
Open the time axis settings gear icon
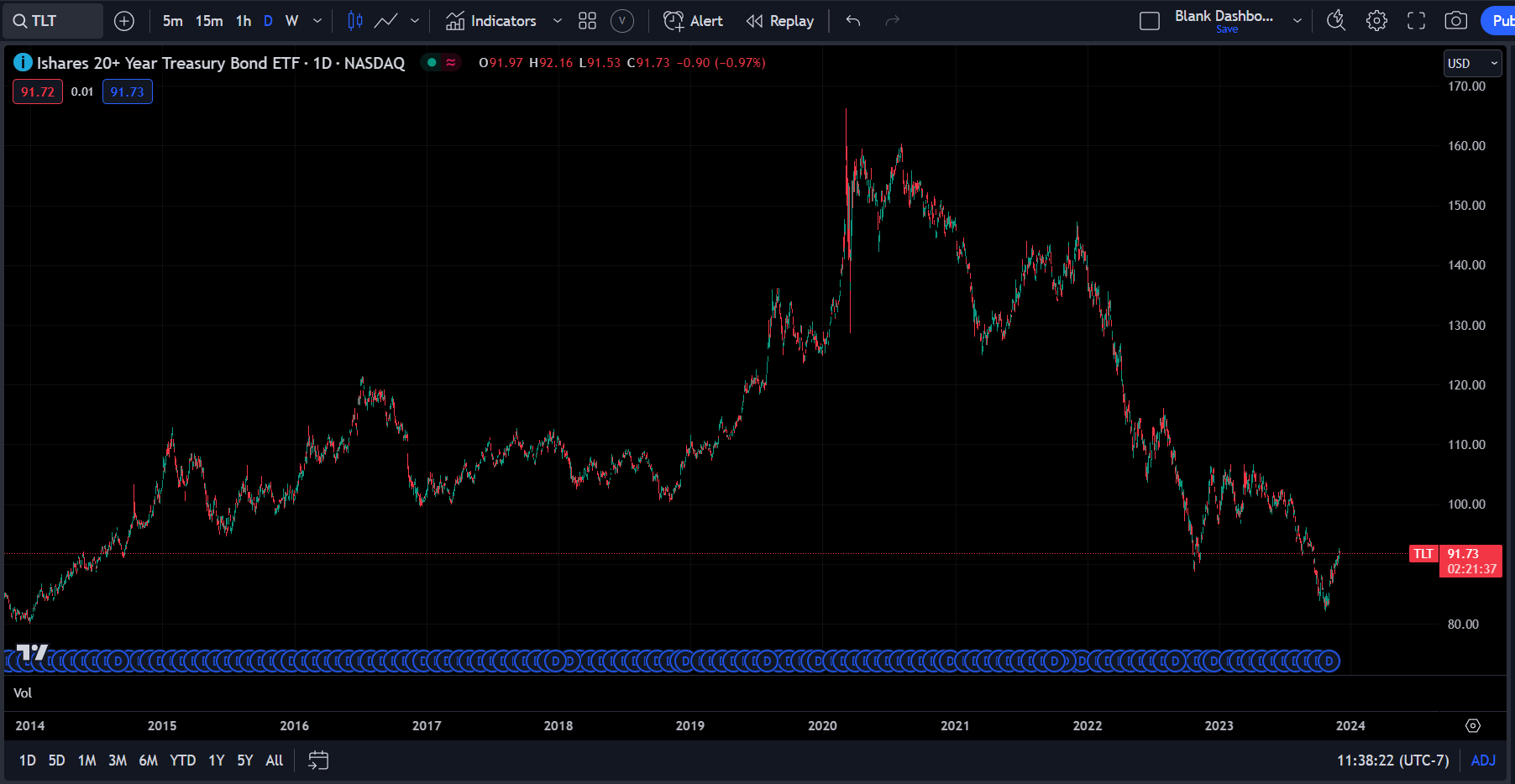pyautogui.click(x=1473, y=726)
